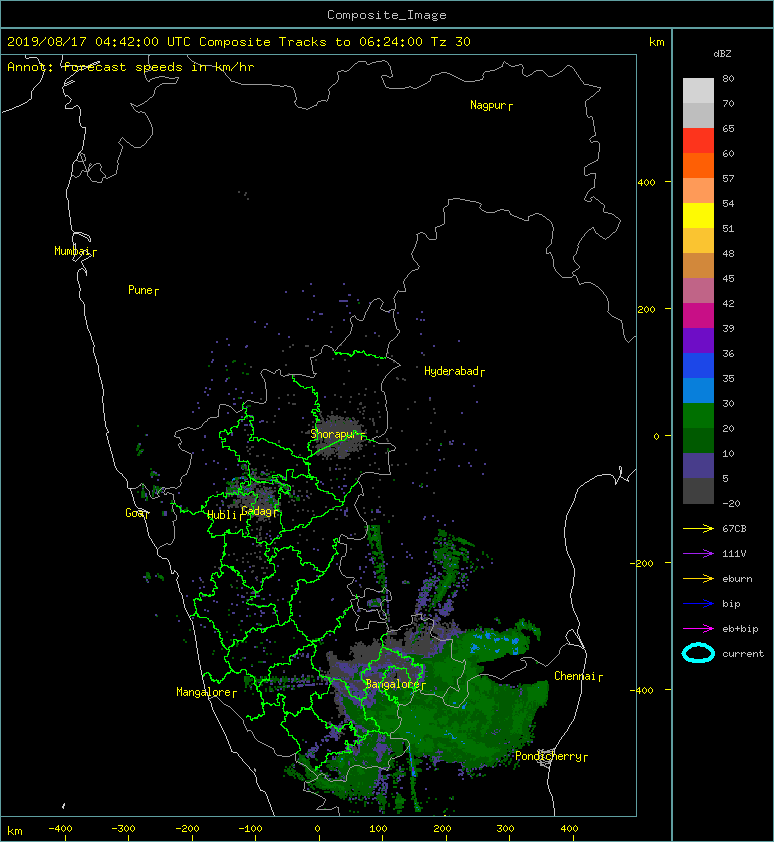Click the blue bip arrow legend icon

[698, 604]
